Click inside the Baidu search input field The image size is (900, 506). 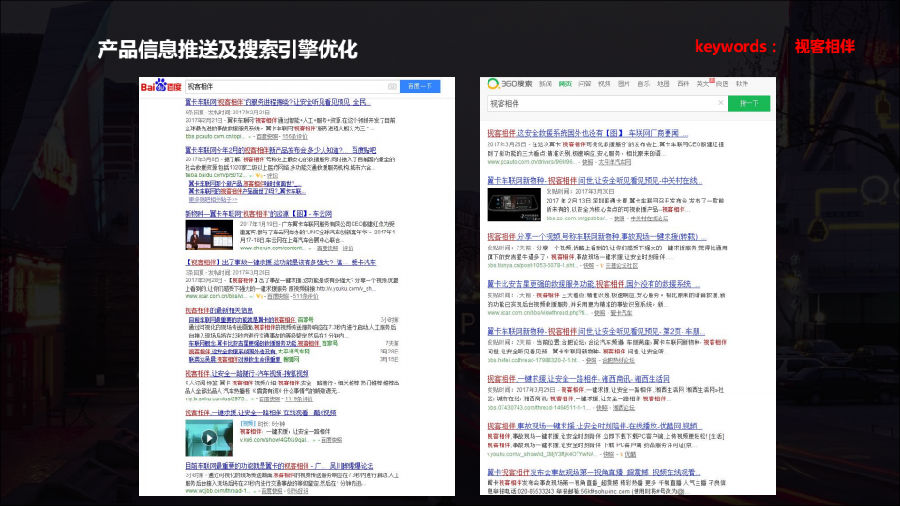(x=285, y=87)
